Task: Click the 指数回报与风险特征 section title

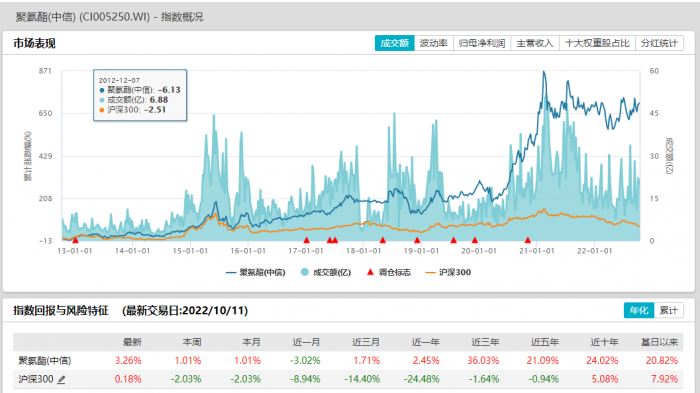Action: (x=61, y=310)
